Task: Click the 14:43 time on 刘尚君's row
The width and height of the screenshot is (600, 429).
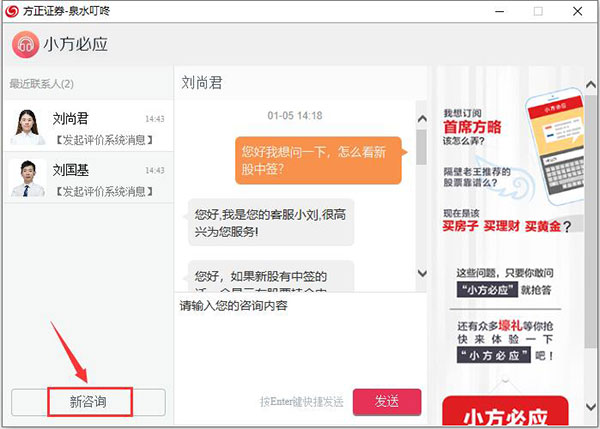Action: [155, 119]
